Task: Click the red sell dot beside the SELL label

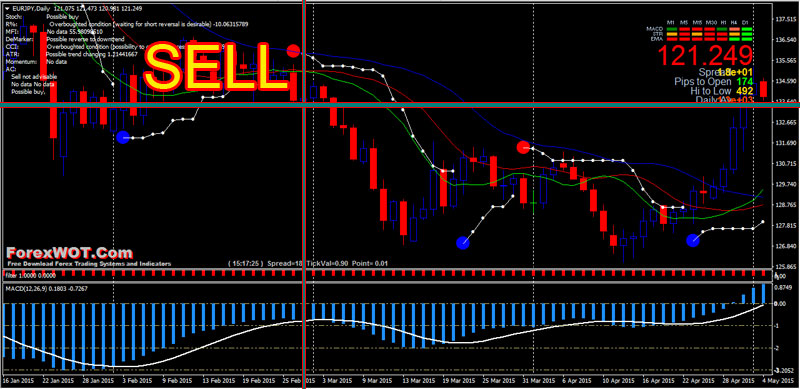Action: coord(293,51)
